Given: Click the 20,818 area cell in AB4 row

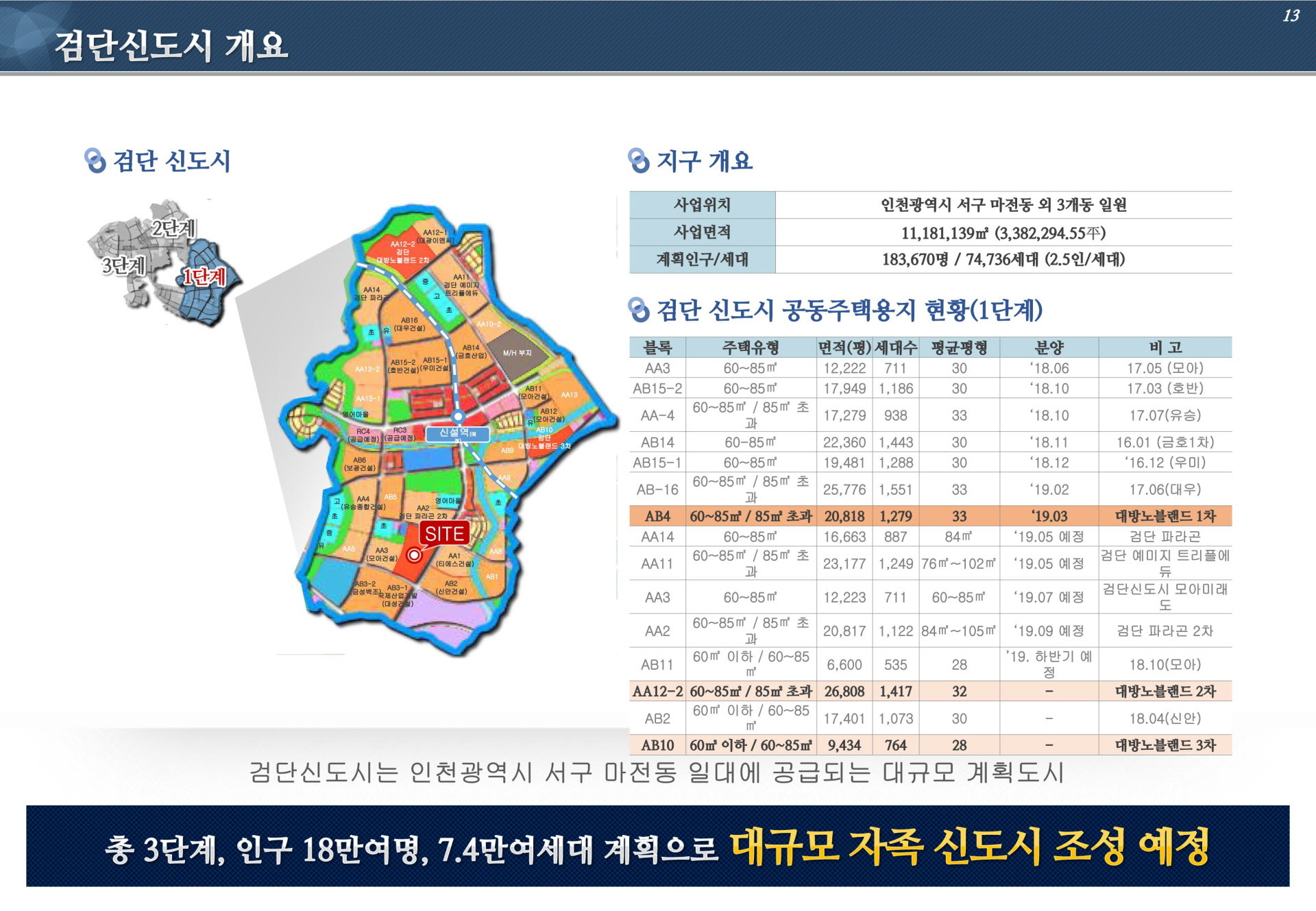Looking at the screenshot, I should tap(844, 516).
